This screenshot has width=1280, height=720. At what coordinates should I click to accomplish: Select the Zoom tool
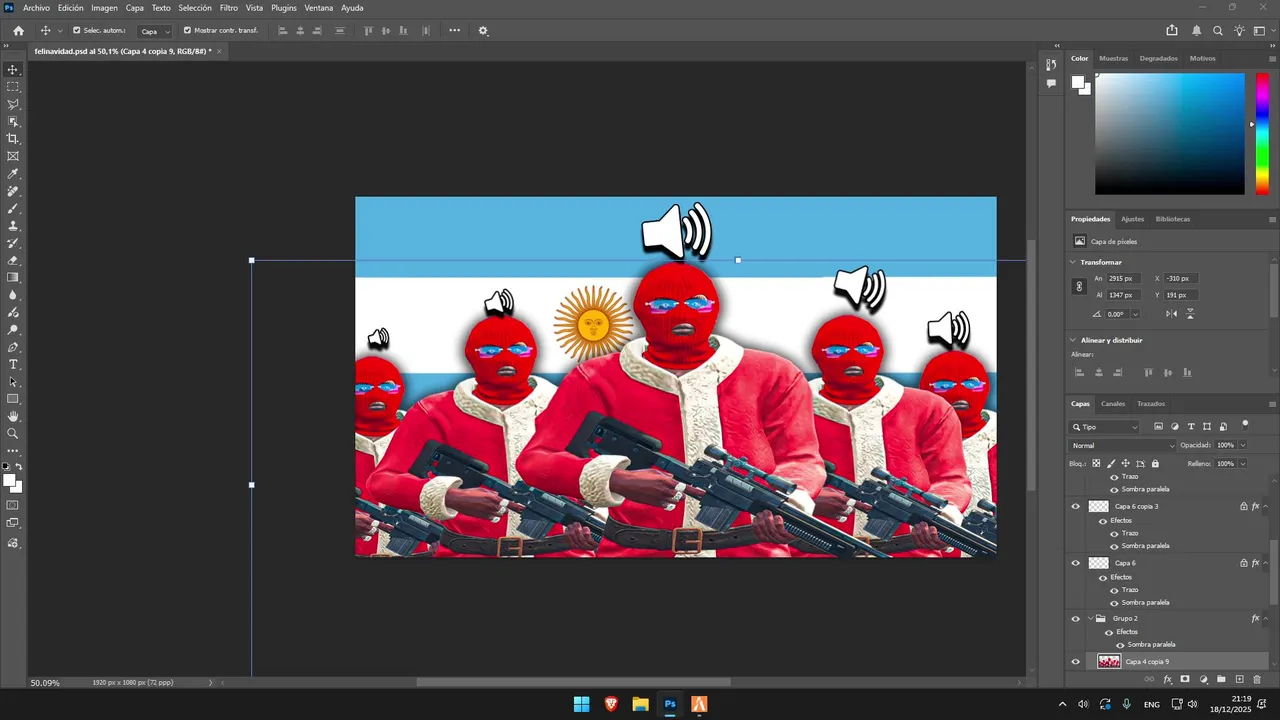(x=13, y=434)
